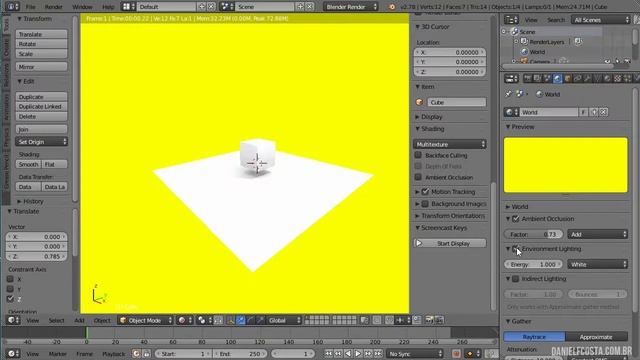Open the Object properties tab icon
The height and width of the screenshot is (360, 640).
point(567,78)
